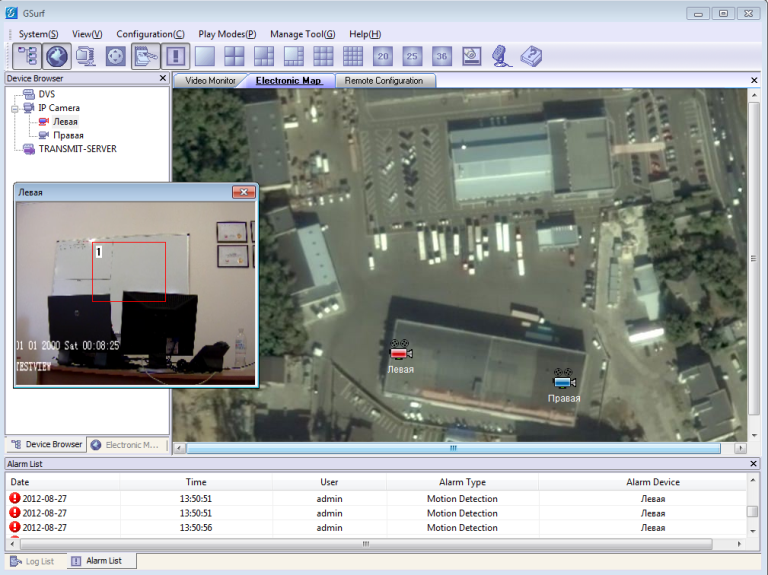Select 20-window layout button
768x575 pixels.
(383, 56)
